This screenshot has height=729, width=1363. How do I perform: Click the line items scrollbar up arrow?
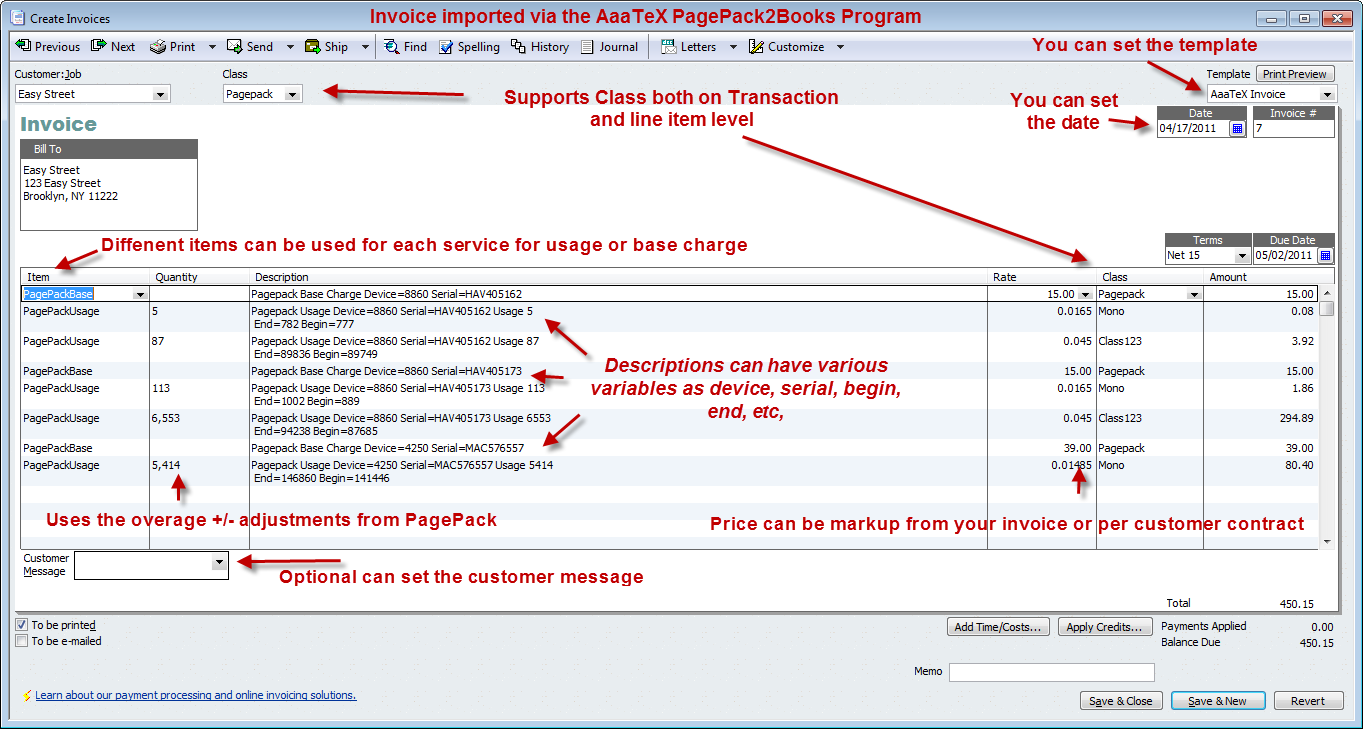tap(1327, 294)
